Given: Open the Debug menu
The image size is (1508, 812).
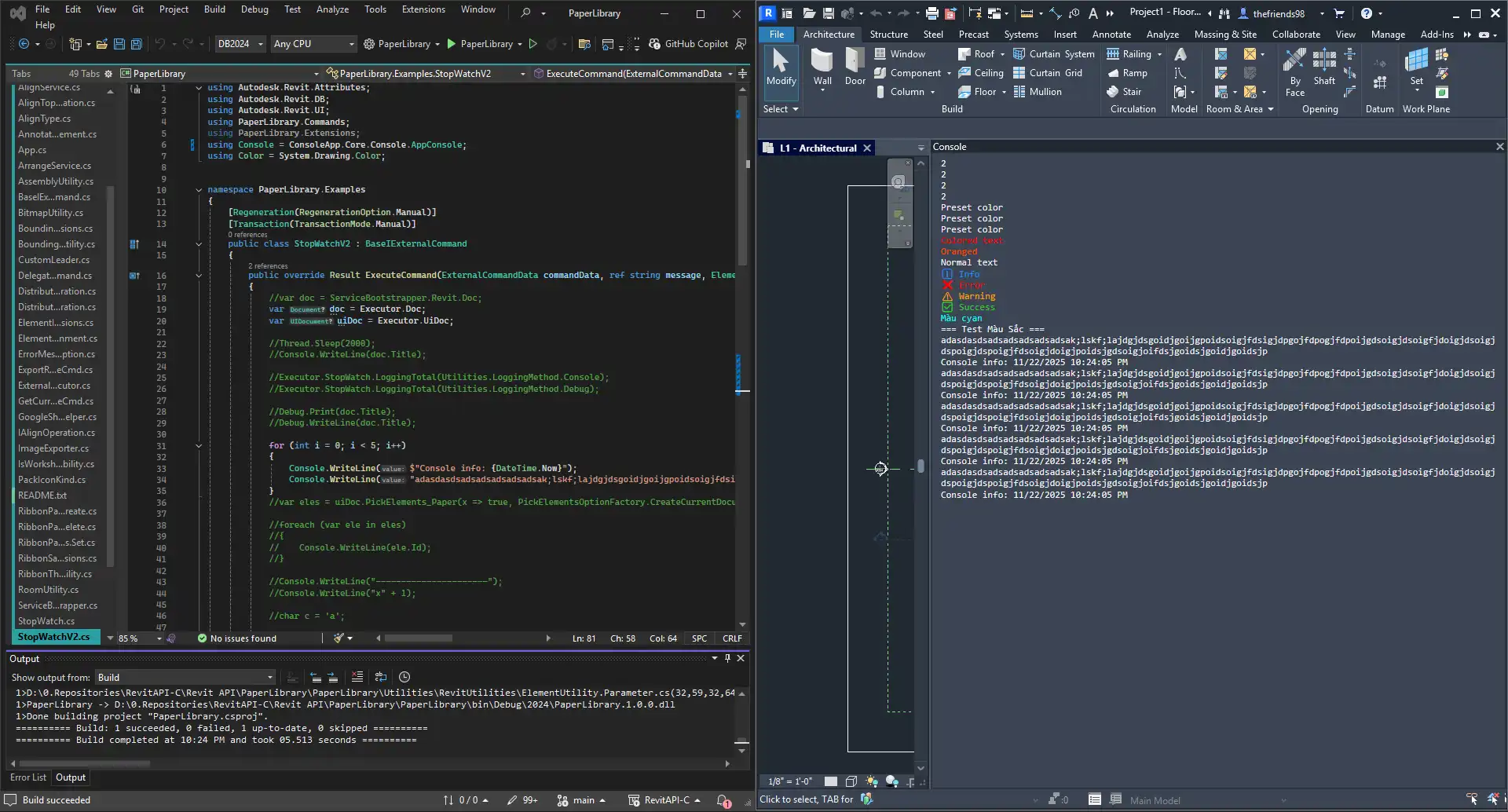Looking at the screenshot, I should 254,9.
